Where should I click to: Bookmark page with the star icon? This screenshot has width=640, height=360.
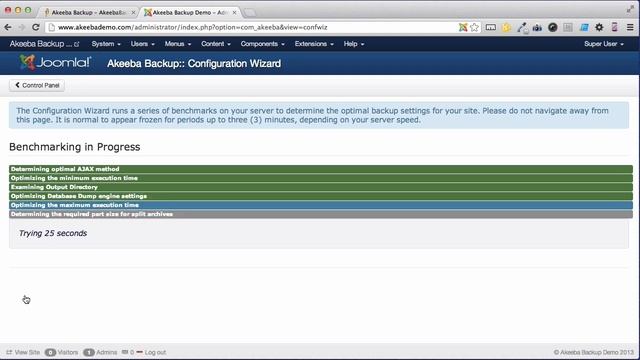point(474,27)
